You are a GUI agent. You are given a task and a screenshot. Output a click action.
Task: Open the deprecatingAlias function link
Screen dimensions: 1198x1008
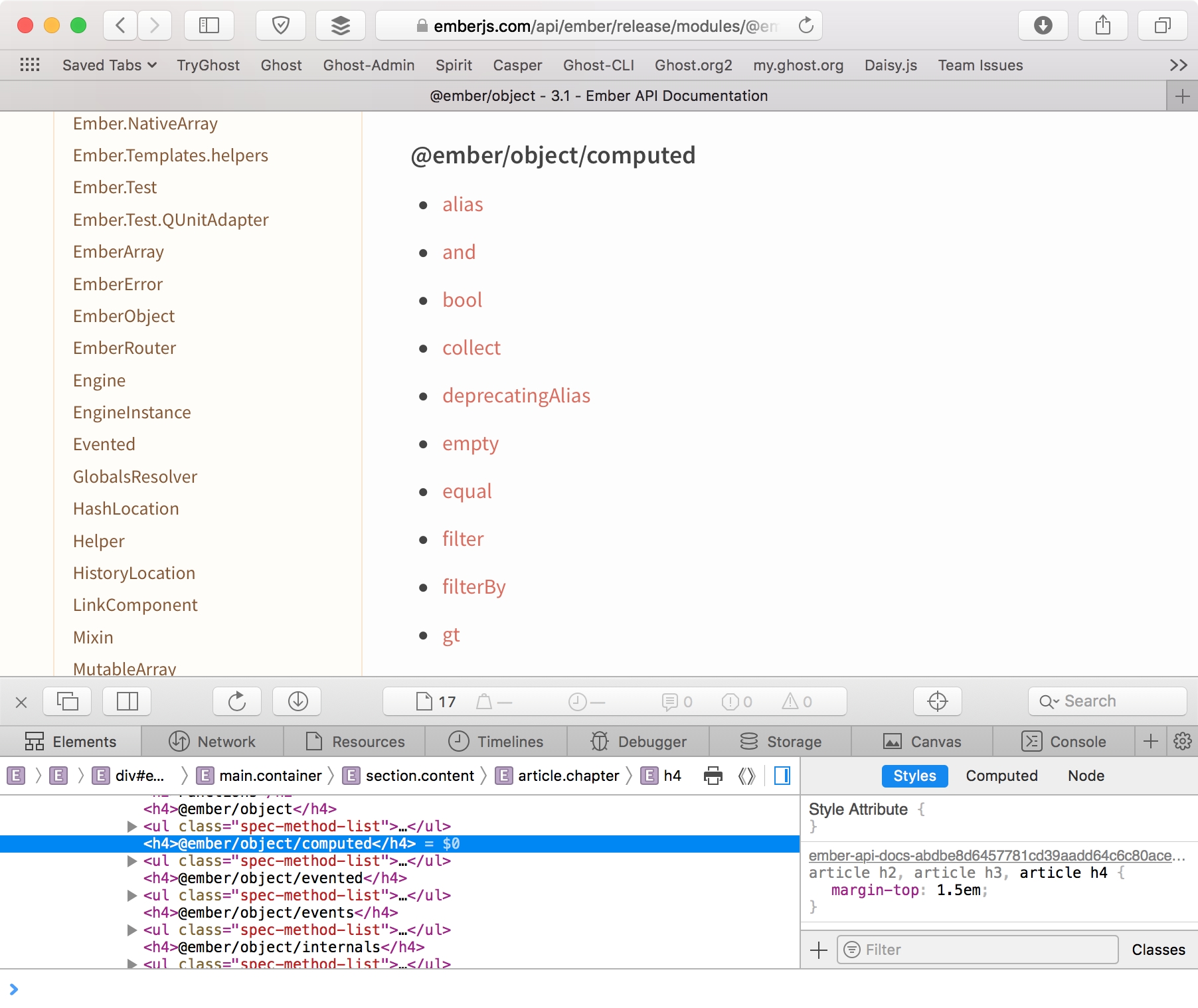(x=516, y=396)
